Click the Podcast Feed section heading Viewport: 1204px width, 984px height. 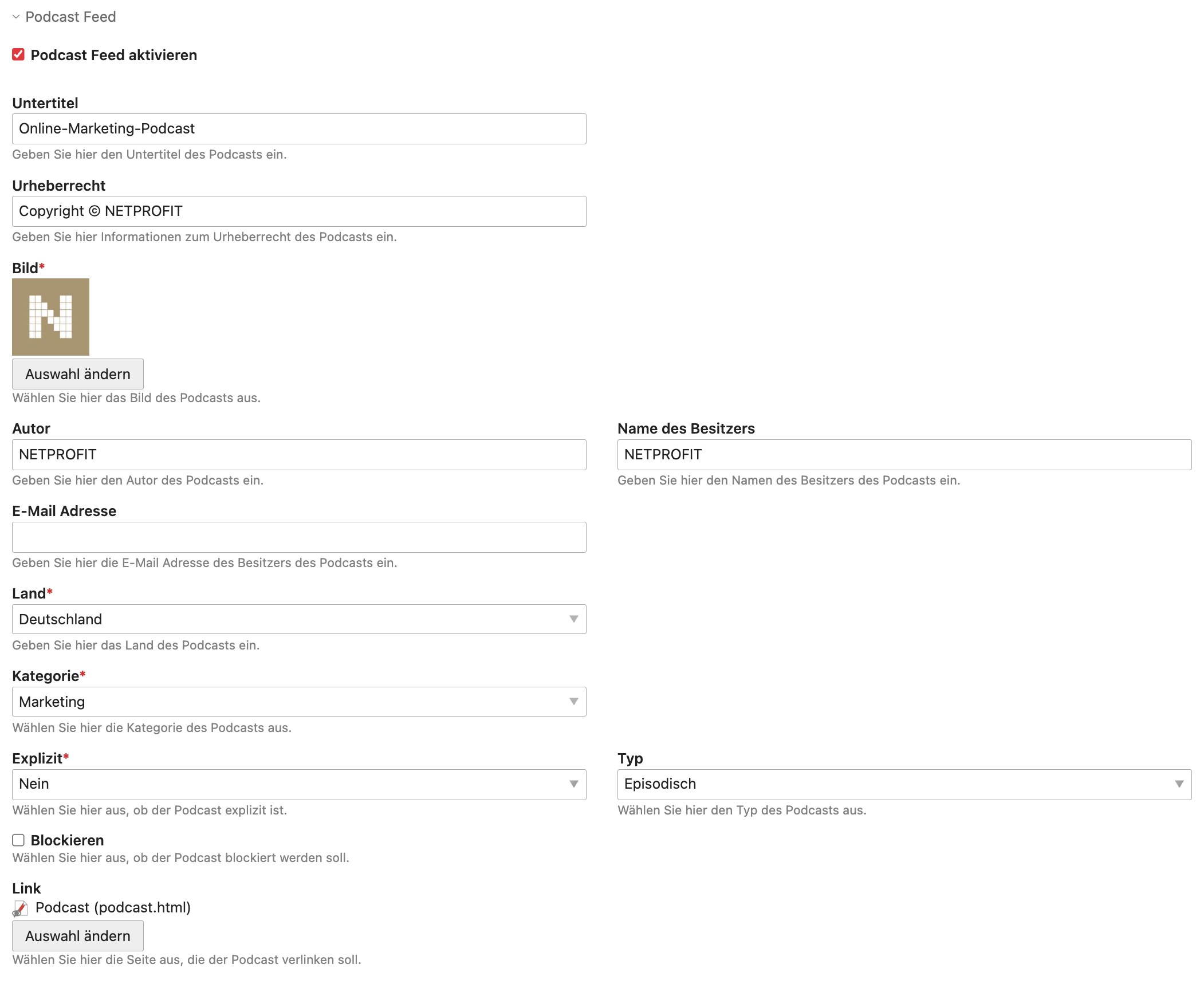tap(70, 17)
